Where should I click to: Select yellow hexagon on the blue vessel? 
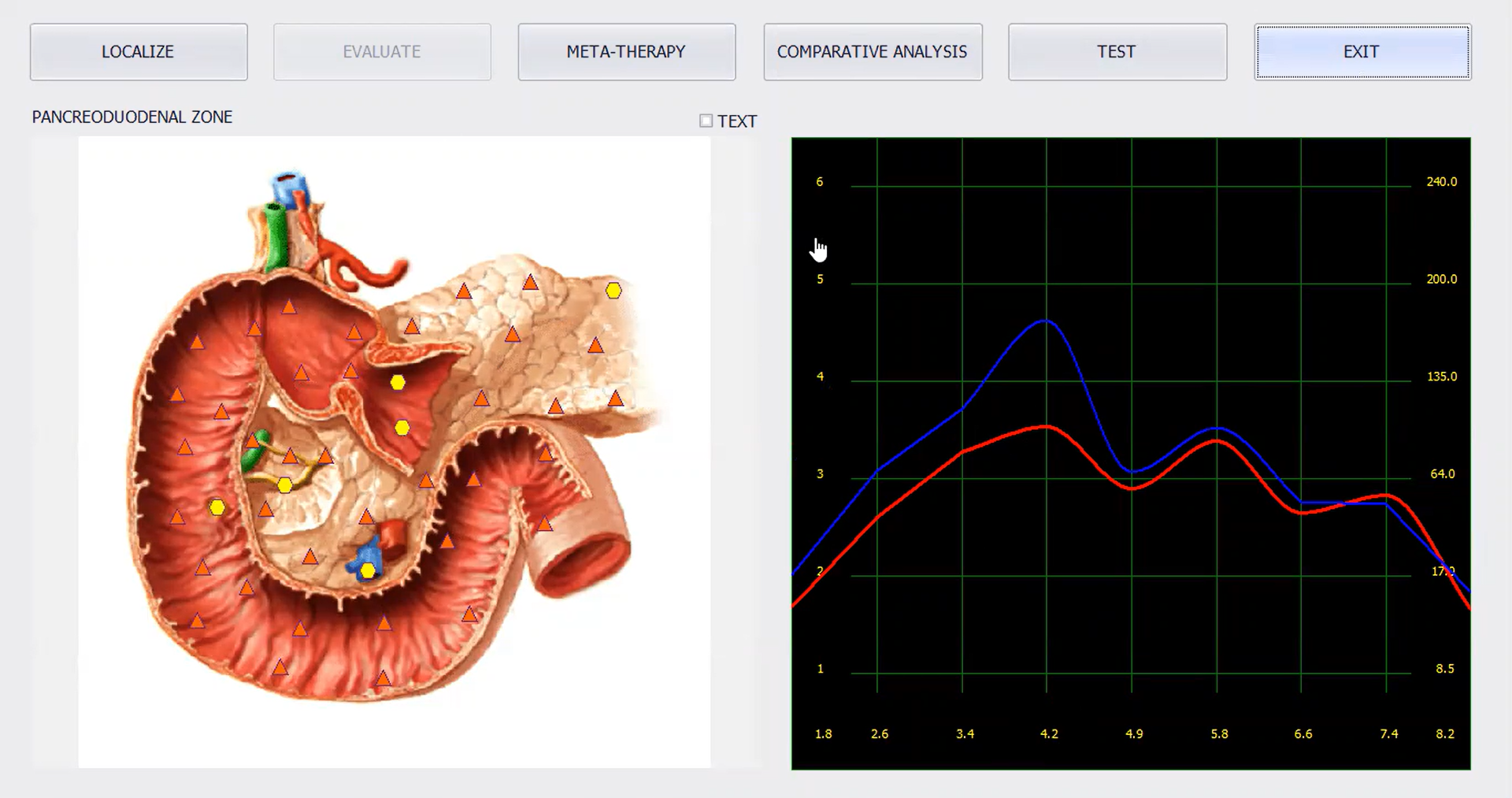point(368,570)
